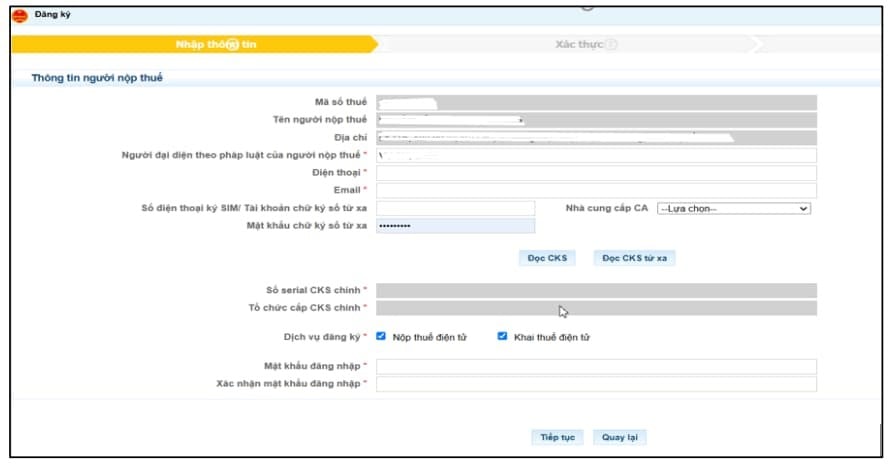Focus the Email input field
Screen dimensions: 890x465
coord(597,190)
